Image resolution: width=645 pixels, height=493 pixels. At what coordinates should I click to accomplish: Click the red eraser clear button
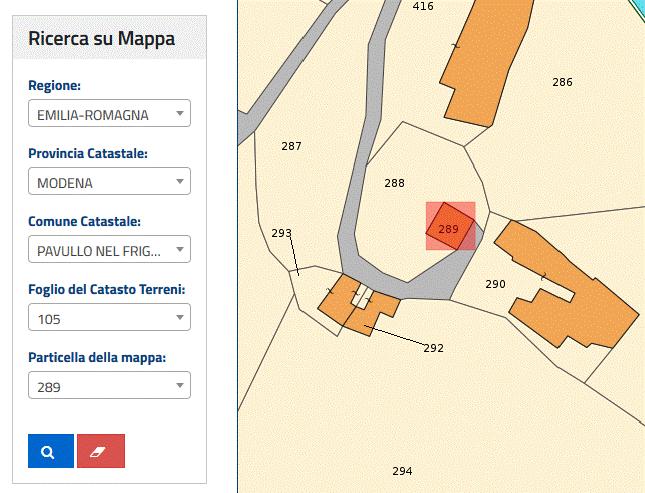(x=101, y=451)
